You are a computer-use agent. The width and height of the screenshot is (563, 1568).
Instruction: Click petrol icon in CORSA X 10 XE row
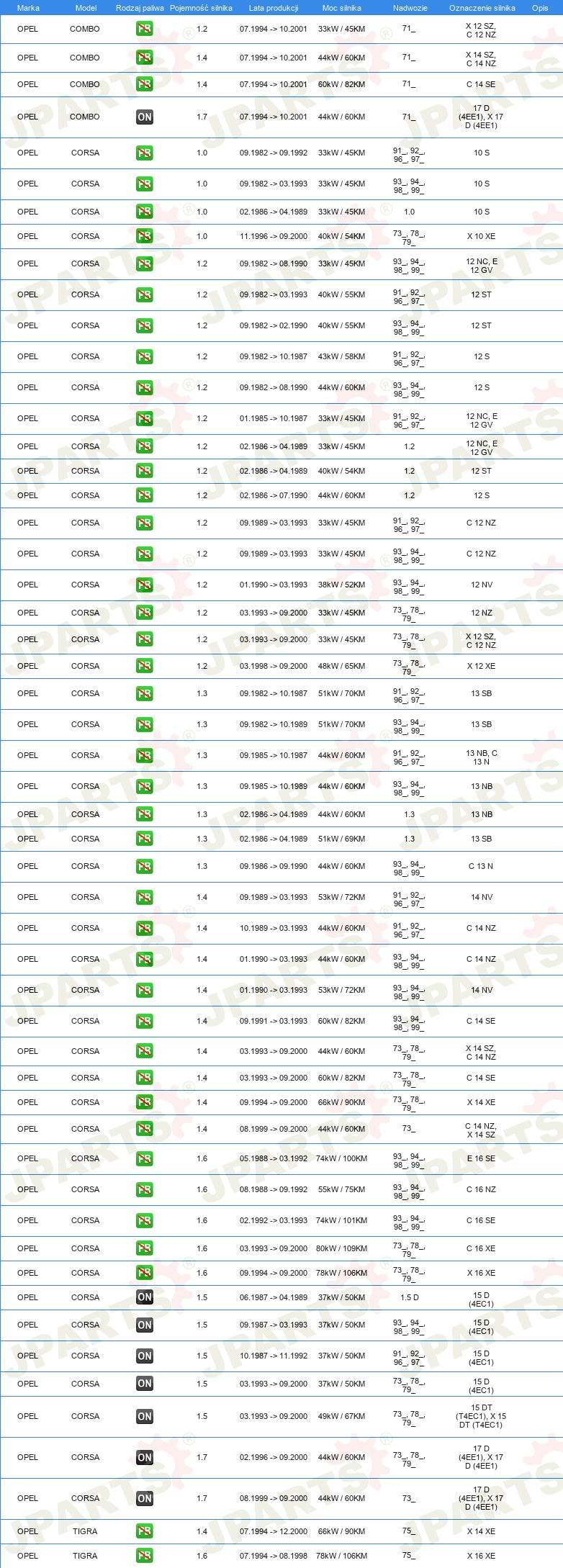tap(145, 237)
